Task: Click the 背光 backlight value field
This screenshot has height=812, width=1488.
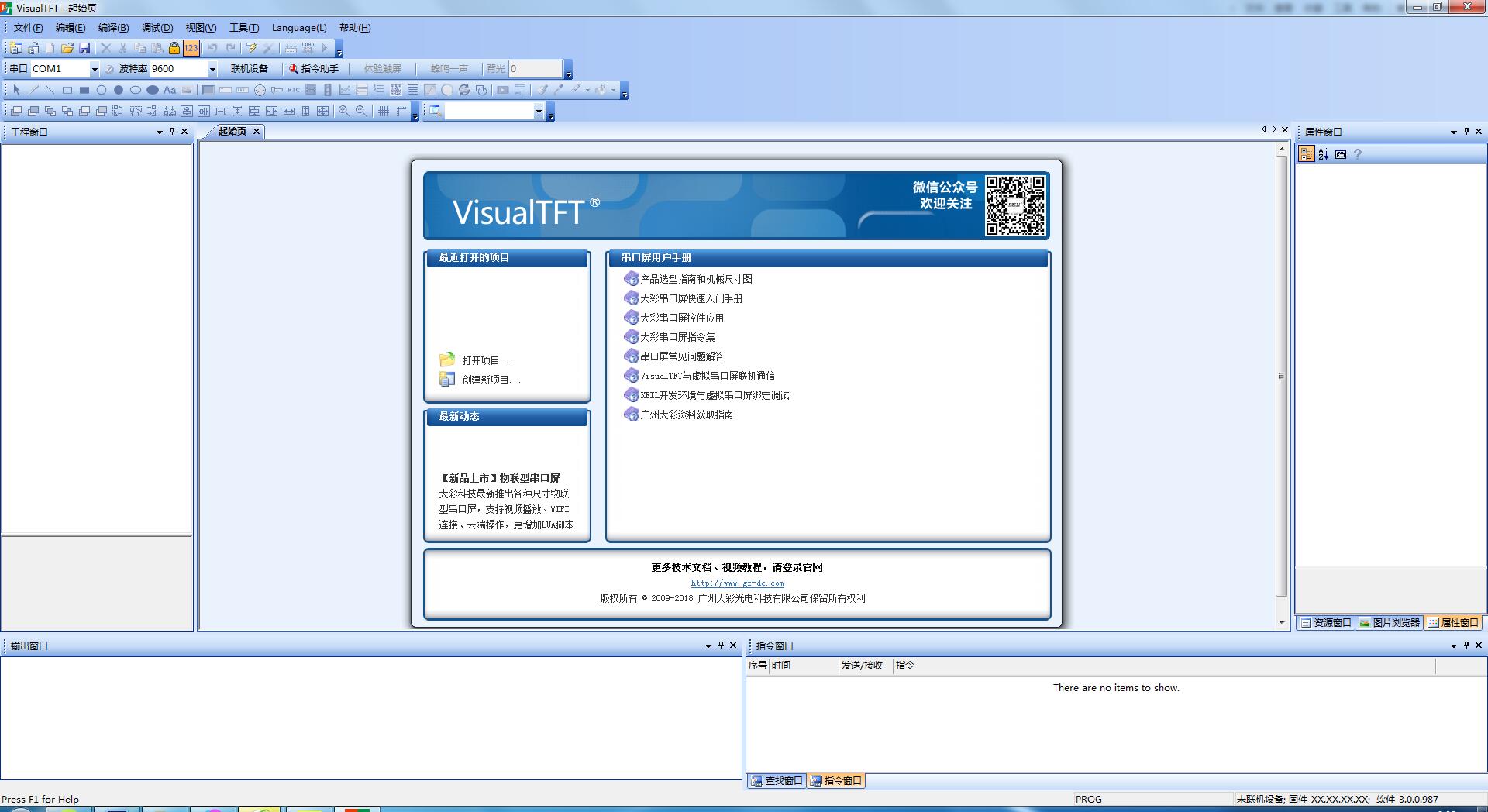Action: [535, 68]
